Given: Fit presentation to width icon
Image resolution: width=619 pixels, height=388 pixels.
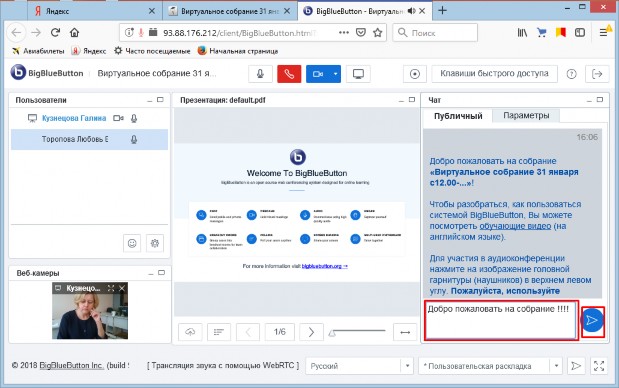Looking at the screenshot, I should click(405, 332).
